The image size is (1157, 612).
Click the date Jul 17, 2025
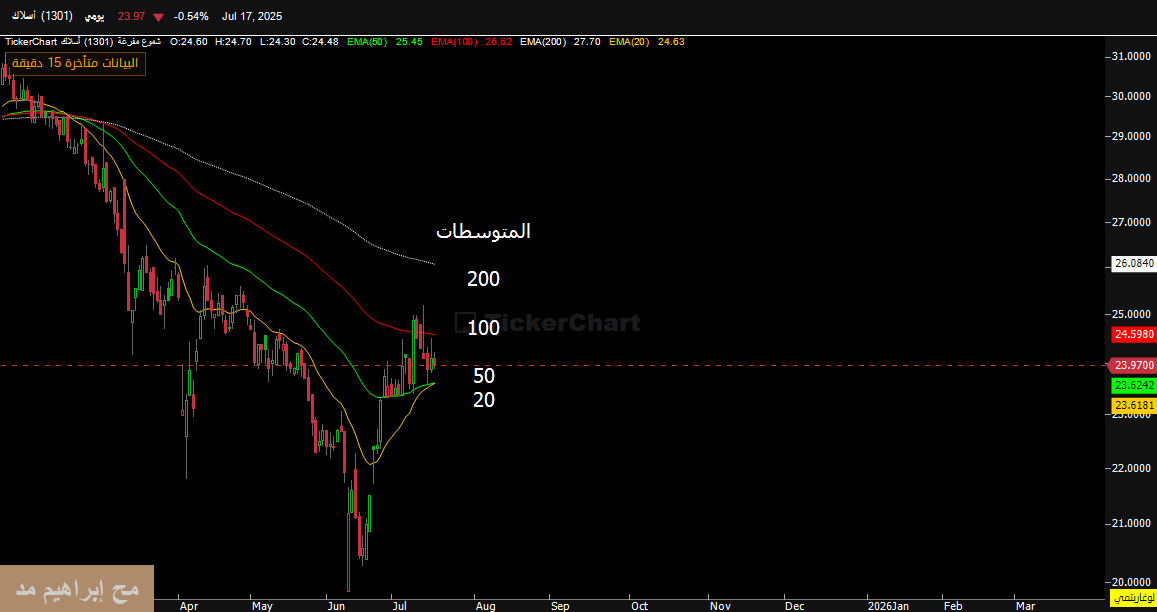[x=252, y=16]
